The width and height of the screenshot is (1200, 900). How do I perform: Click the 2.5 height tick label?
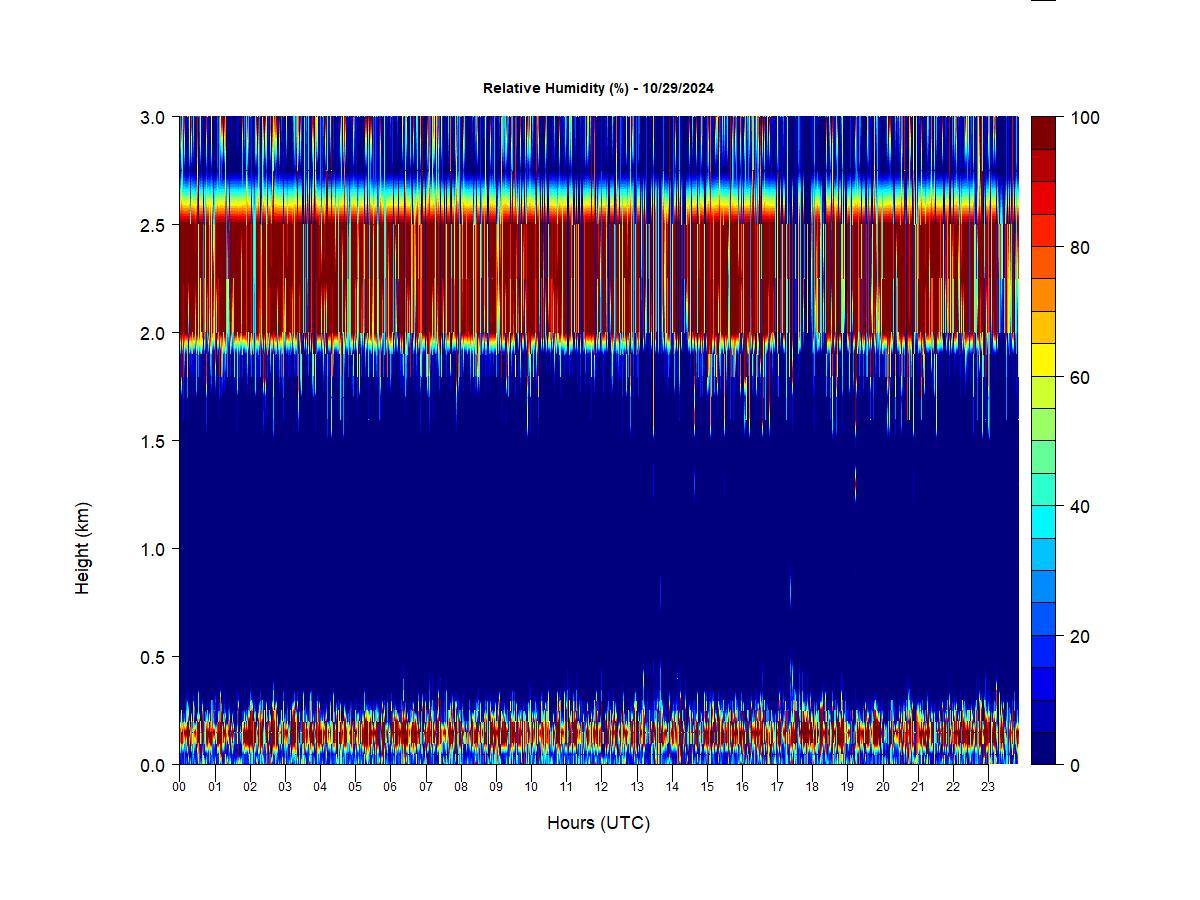point(154,225)
